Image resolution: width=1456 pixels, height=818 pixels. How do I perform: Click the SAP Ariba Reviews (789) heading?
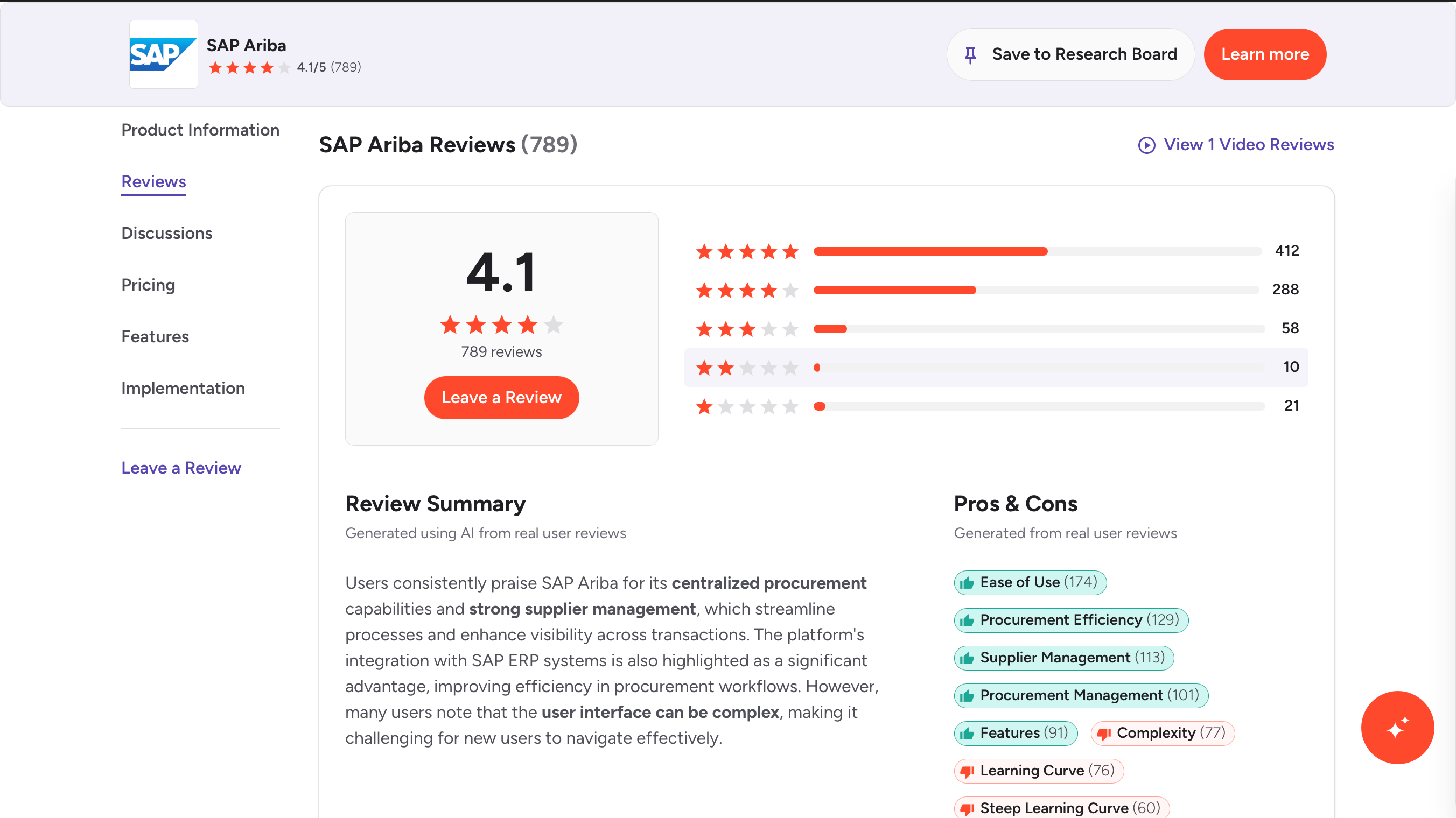(447, 145)
